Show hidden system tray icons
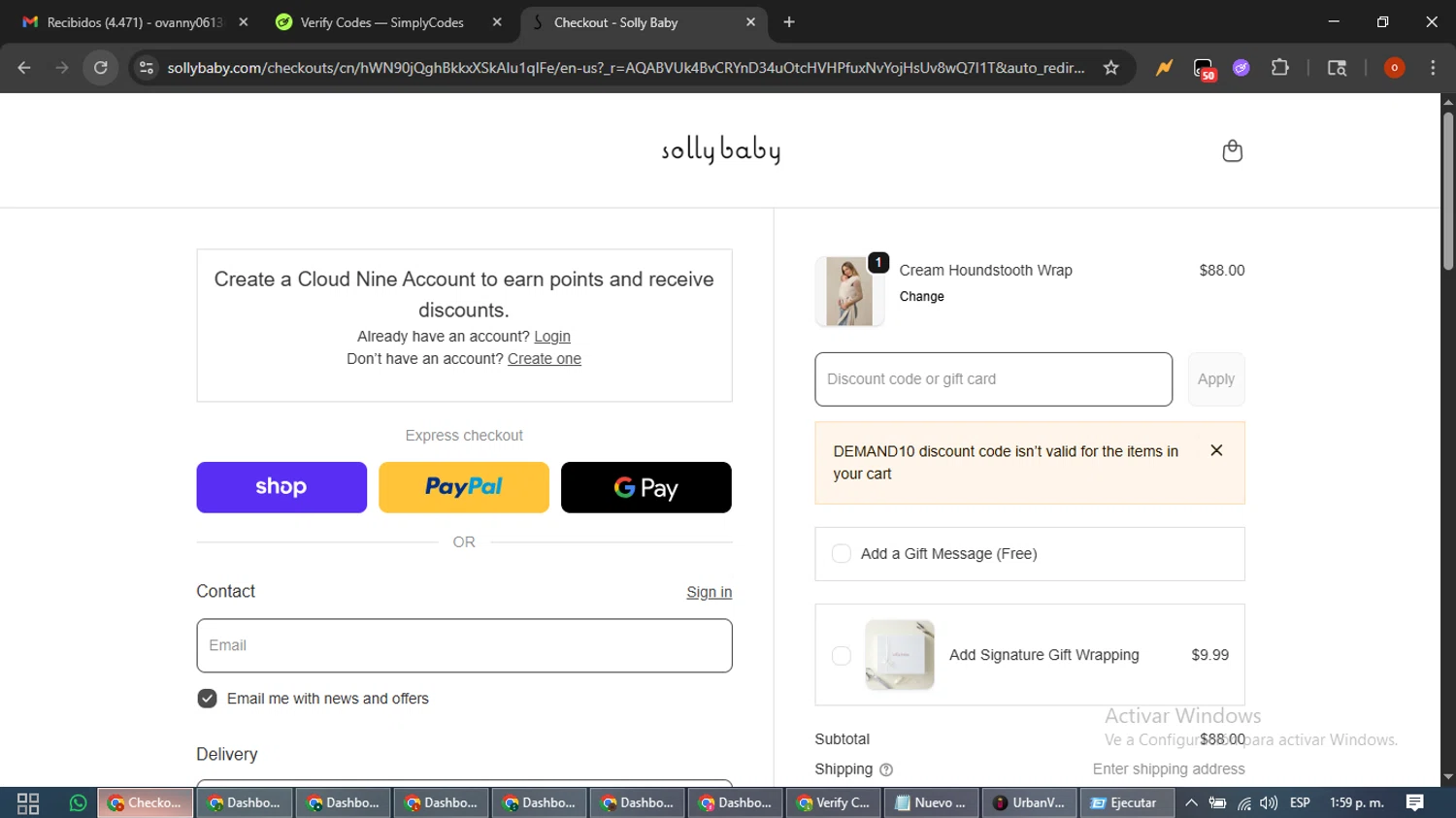Viewport: 1456px width, 818px height. point(1191,803)
